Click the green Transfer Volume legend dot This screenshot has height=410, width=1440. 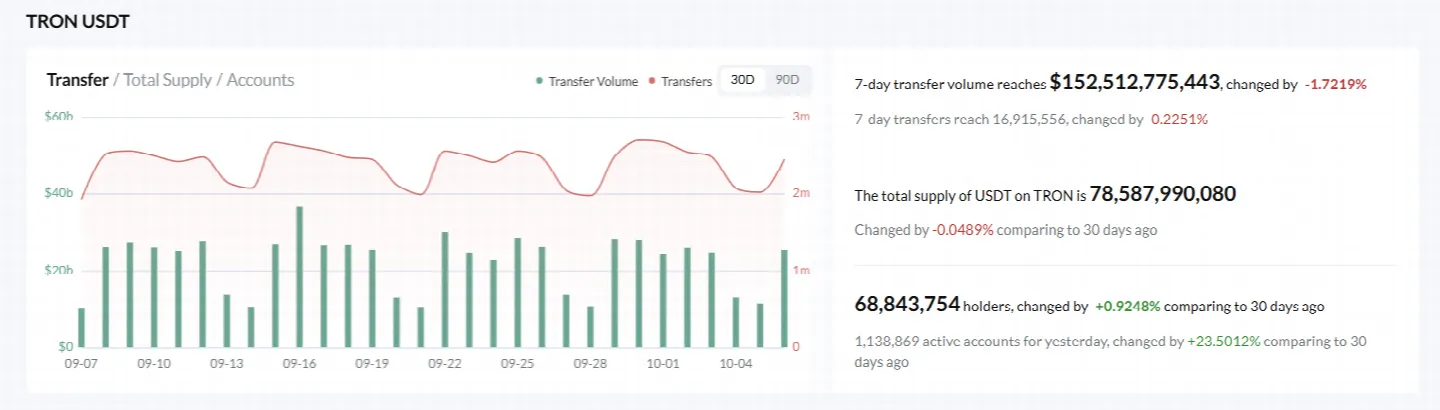(x=540, y=82)
